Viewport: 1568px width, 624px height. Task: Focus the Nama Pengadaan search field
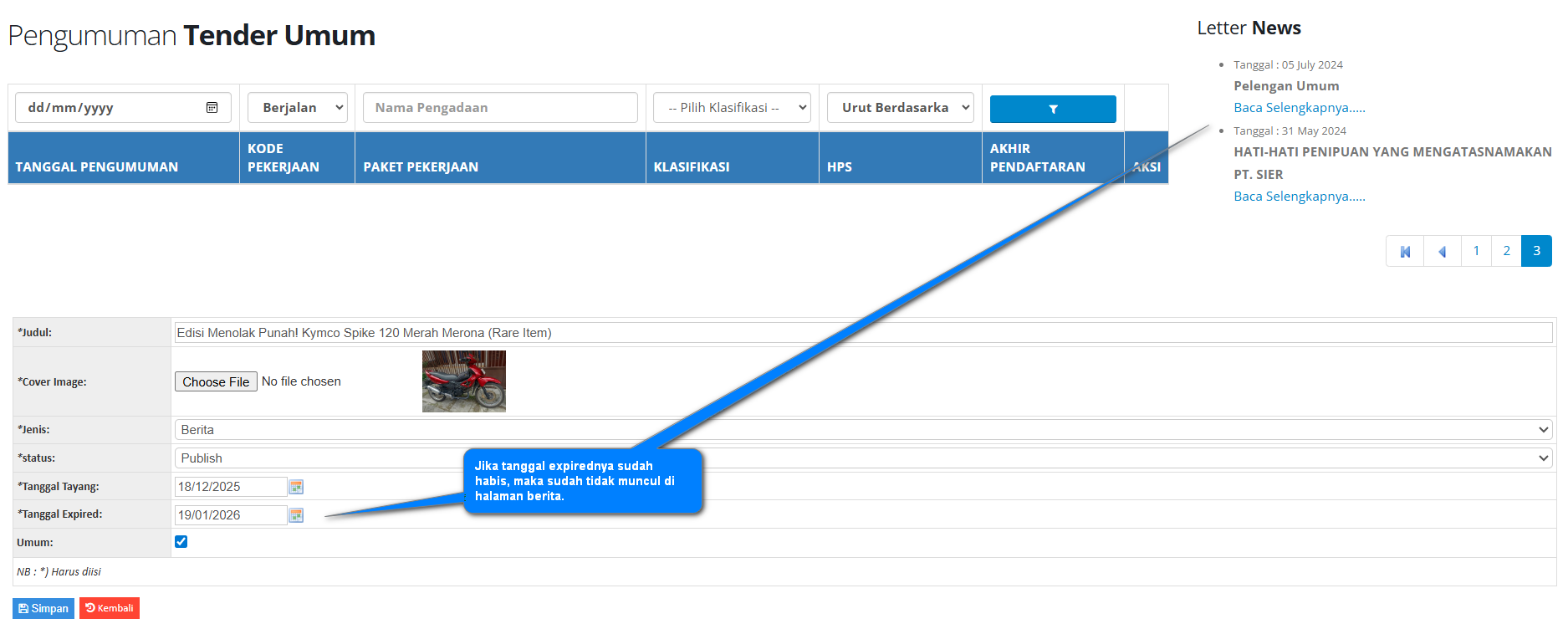[500, 108]
